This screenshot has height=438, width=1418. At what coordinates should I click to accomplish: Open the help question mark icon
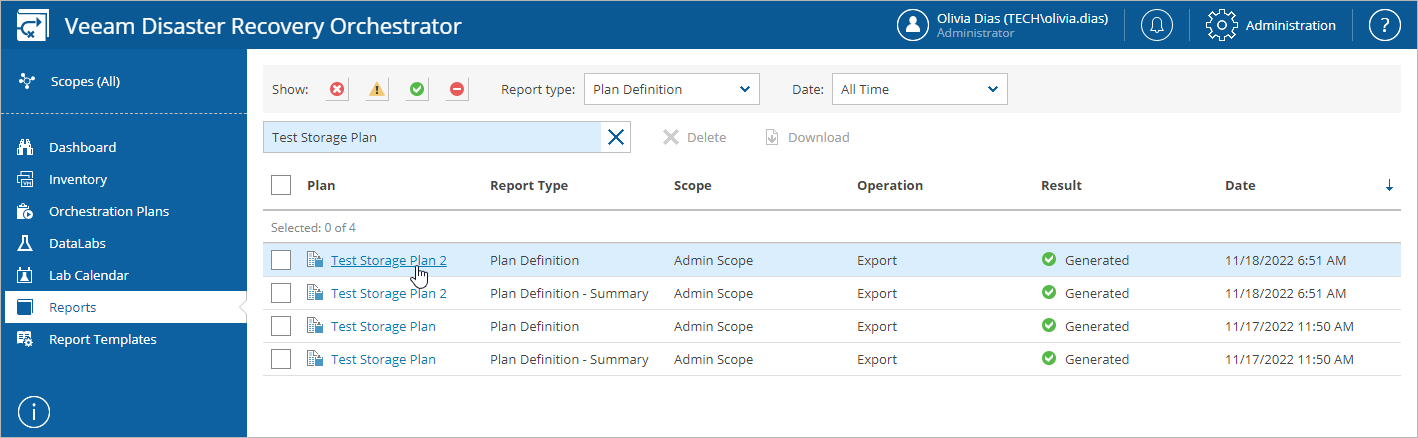click(x=1384, y=26)
